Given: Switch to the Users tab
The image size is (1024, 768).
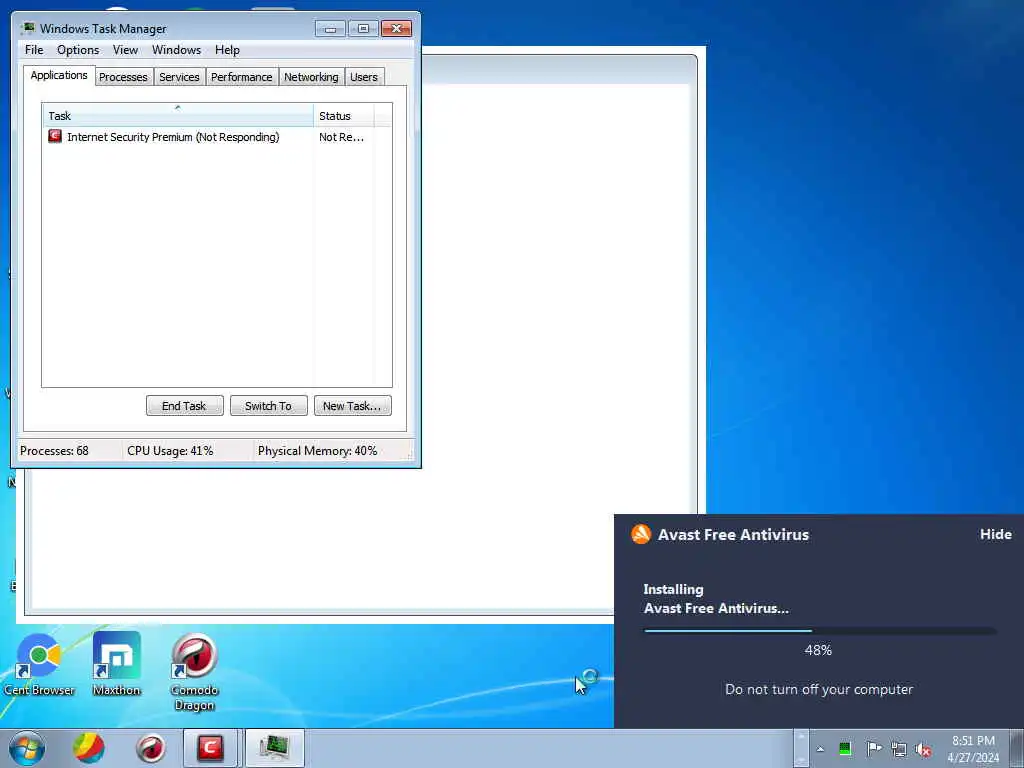Looking at the screenshot, I should click(364, 77).
